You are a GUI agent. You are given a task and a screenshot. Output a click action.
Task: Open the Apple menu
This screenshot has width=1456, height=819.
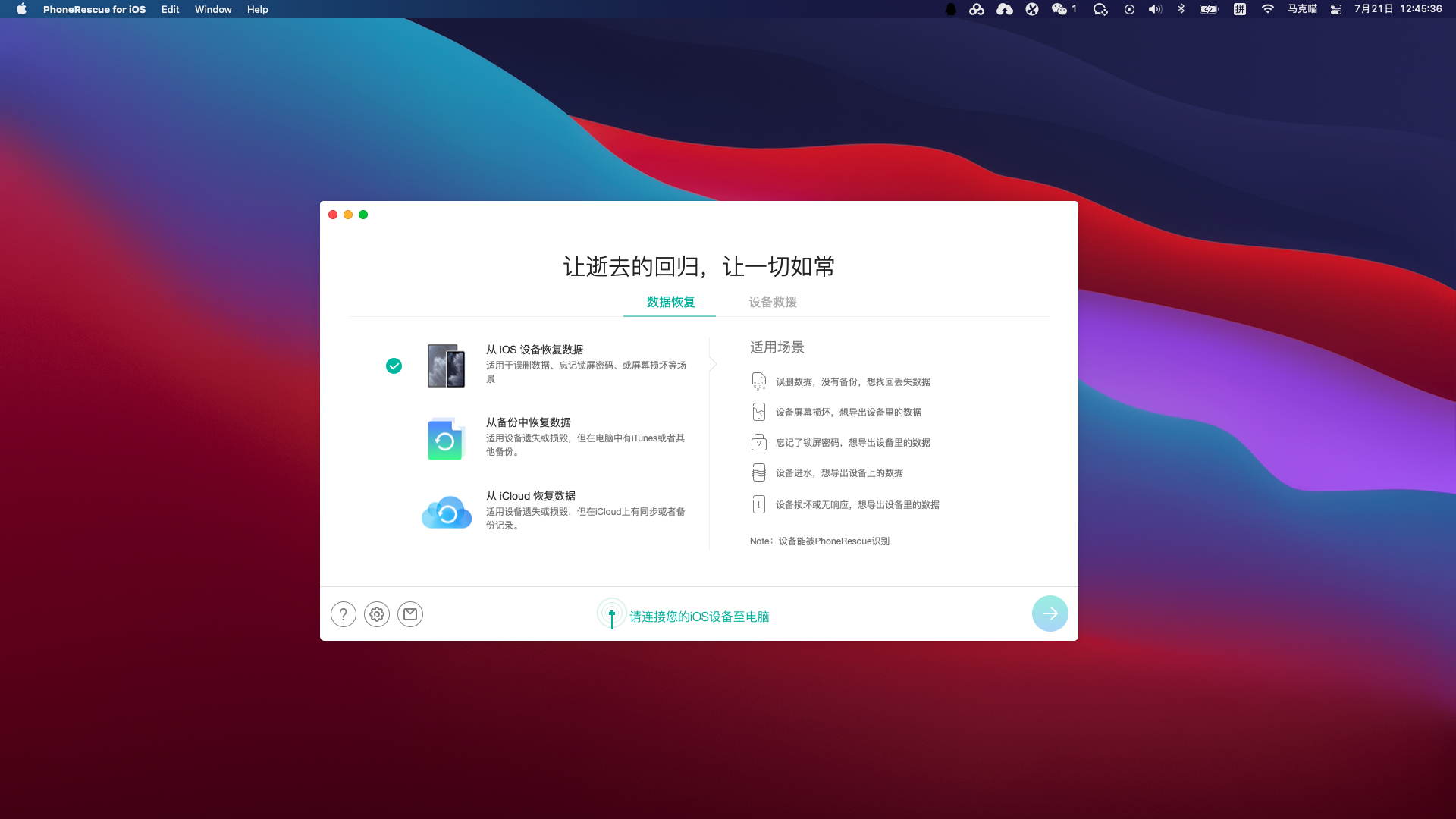(21, 9)
